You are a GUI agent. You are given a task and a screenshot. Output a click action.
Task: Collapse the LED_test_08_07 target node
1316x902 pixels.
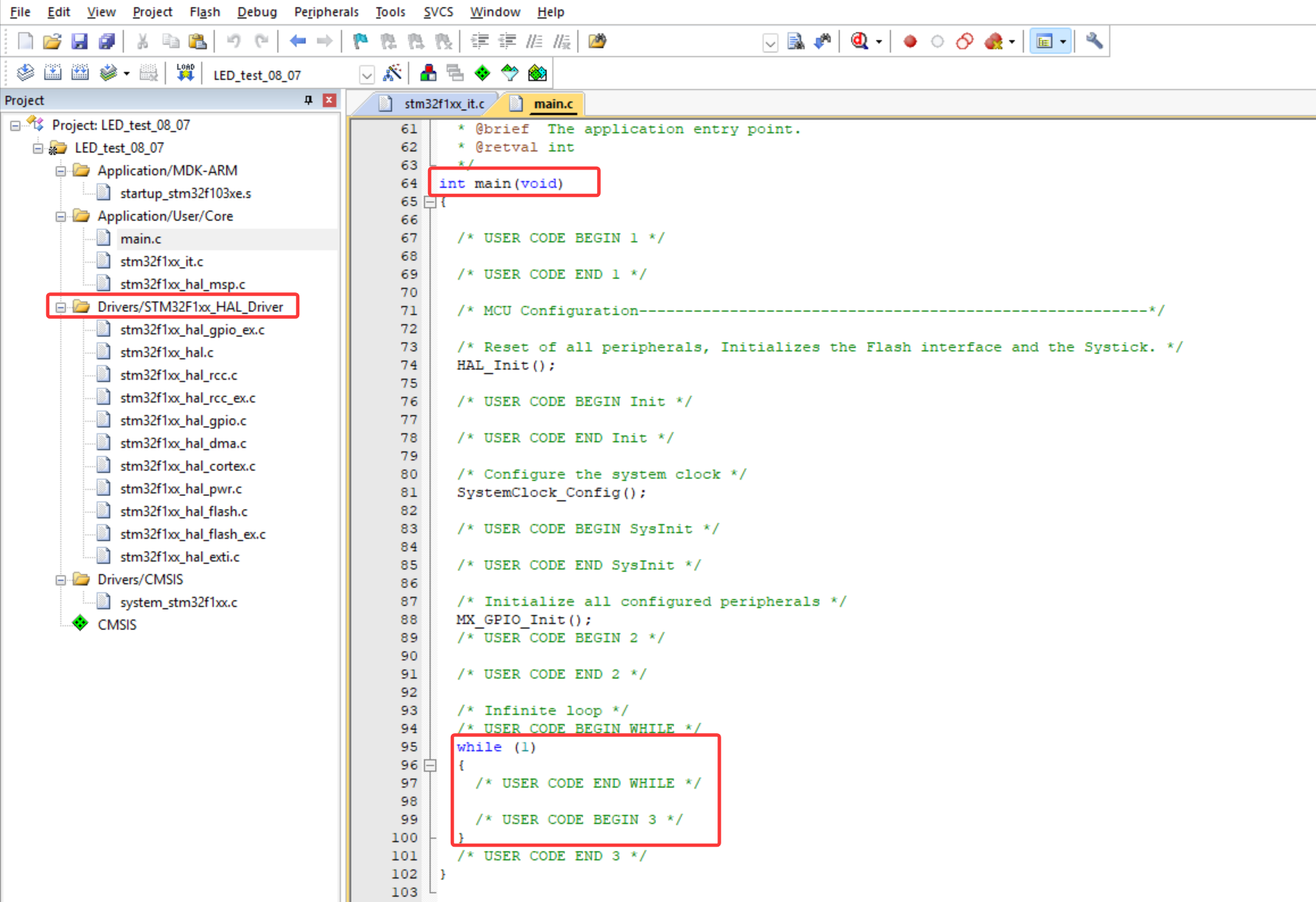(x=38, y=148)
